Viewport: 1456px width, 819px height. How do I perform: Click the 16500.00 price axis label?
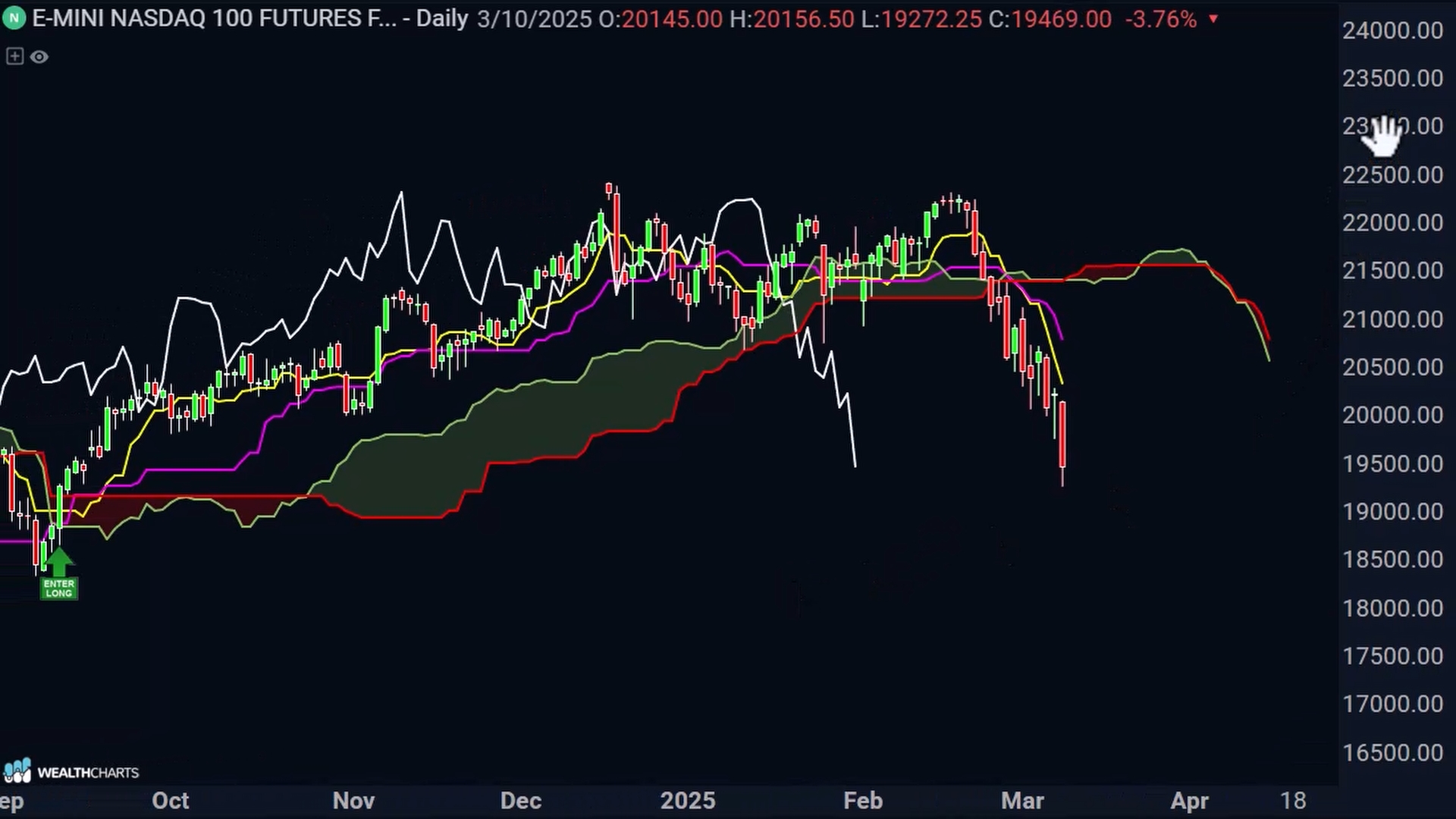tap(1392, 752)
